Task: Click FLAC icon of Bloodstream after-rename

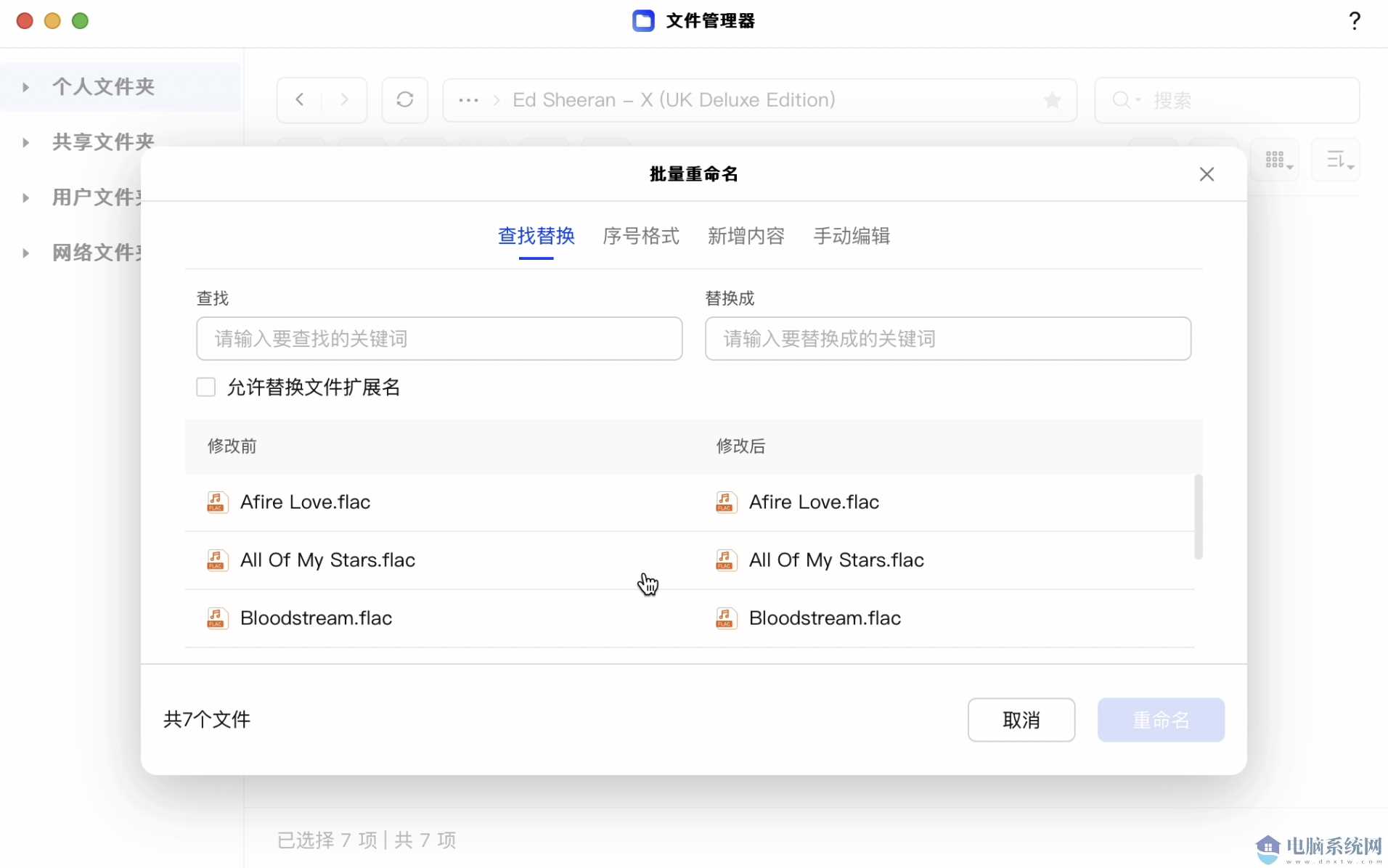Action: point(725,618)
